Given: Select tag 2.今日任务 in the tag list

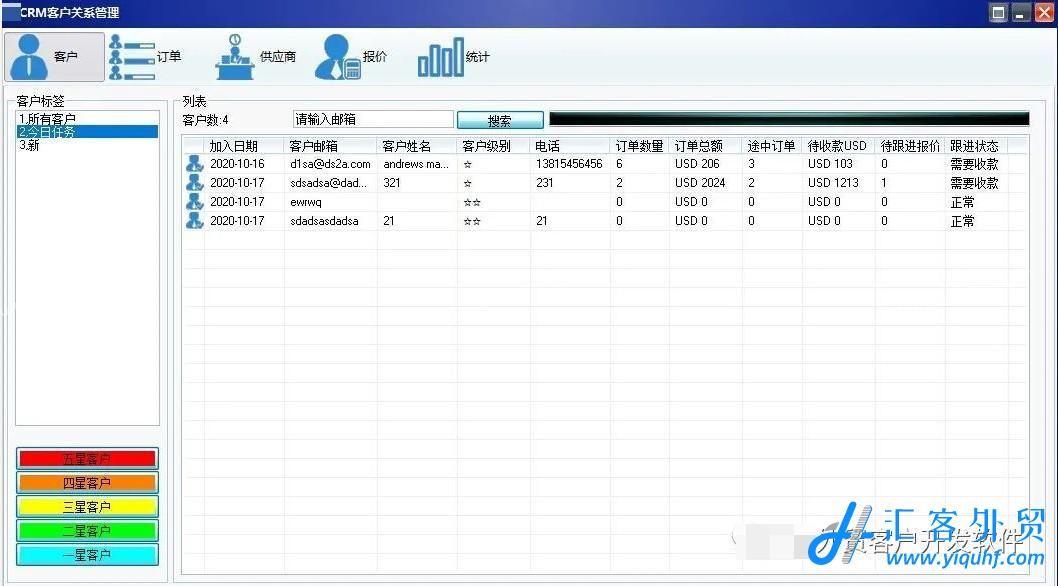Looking at the screenshot, I should coord(88,132).
